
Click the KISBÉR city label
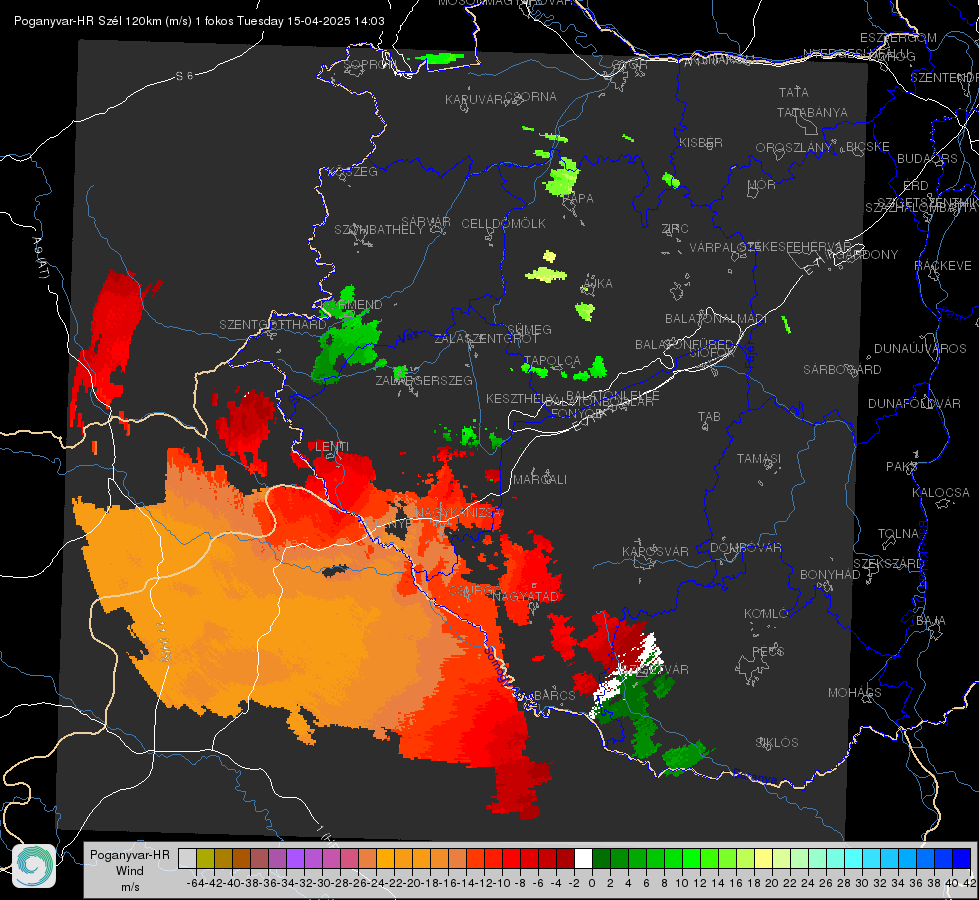[701, 142]
